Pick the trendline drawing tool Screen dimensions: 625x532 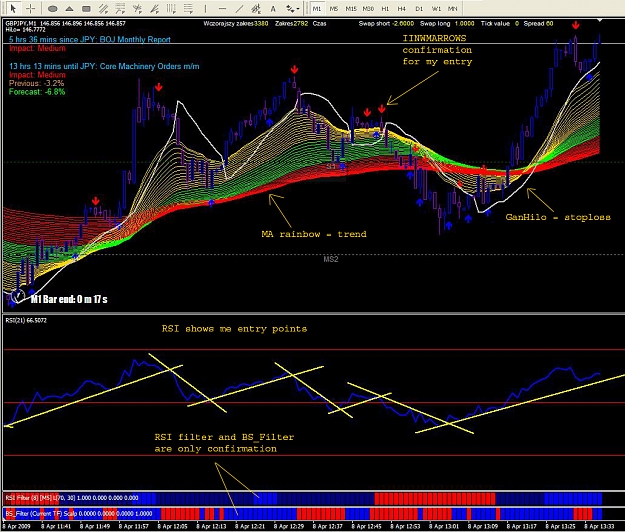[239, 8]
